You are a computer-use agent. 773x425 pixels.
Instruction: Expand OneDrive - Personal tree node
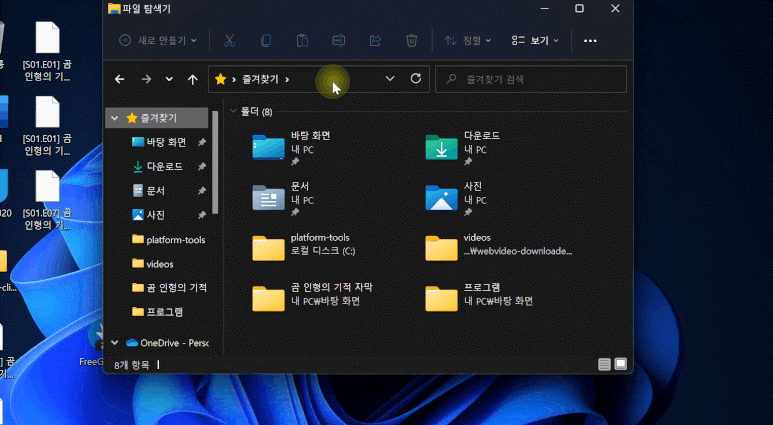coord(115,343)
